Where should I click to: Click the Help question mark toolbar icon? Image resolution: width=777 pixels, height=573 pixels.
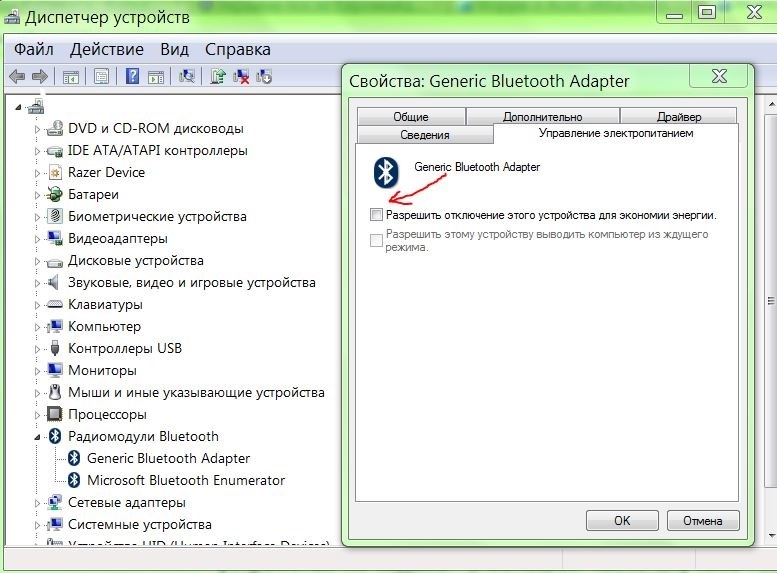pyautogui.click(x=132, y=76)
